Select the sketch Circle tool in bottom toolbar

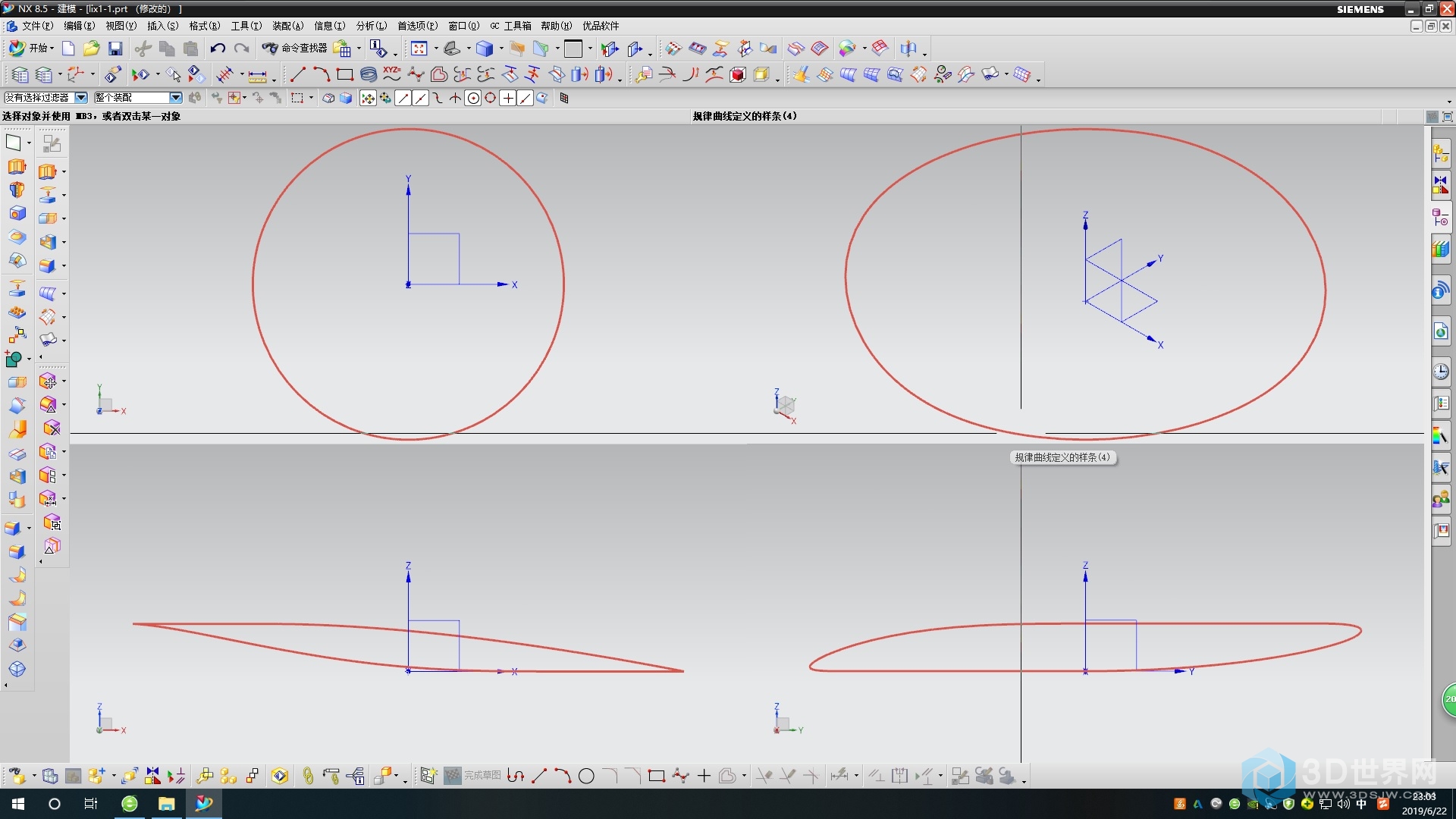point(586,776)
